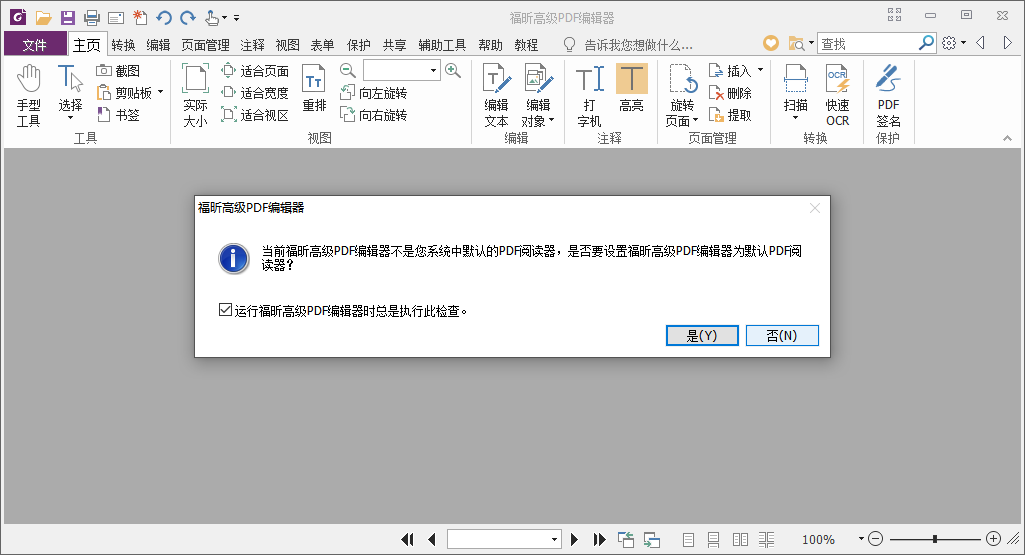
Task: Click the zoom out magnifier in ribbon
Action: click(x=348, y=70)
